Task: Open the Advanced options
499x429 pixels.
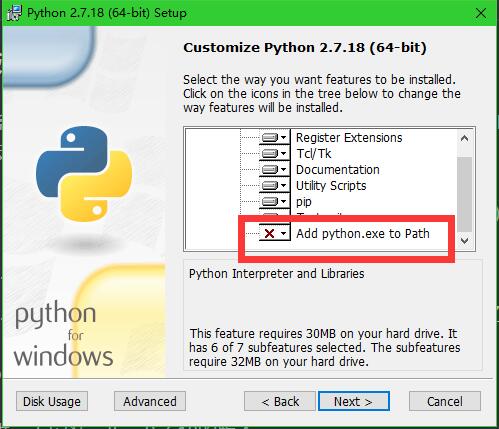Action: tap(150, 401)
